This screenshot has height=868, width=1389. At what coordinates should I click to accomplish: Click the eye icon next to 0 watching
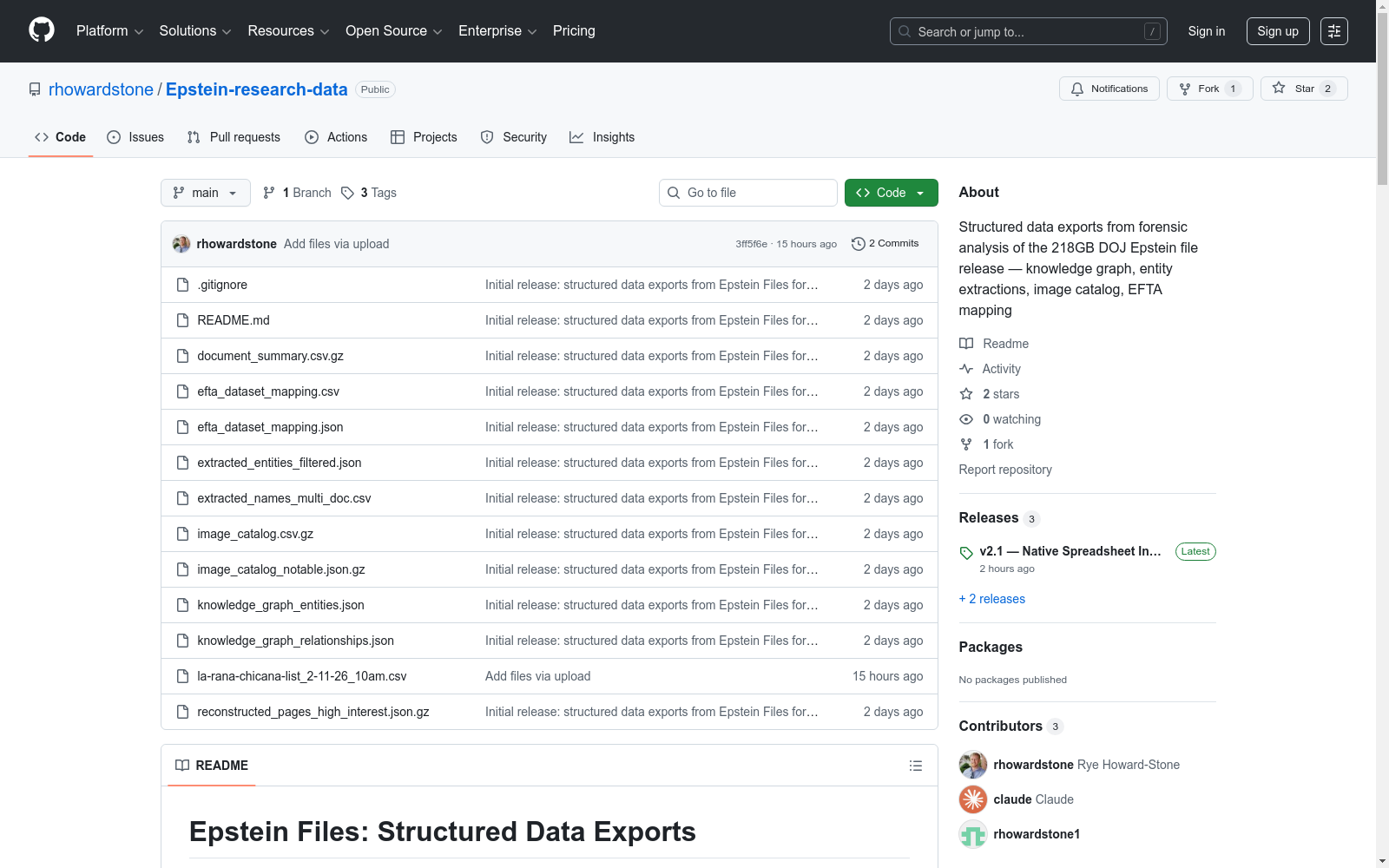[966, 419]
